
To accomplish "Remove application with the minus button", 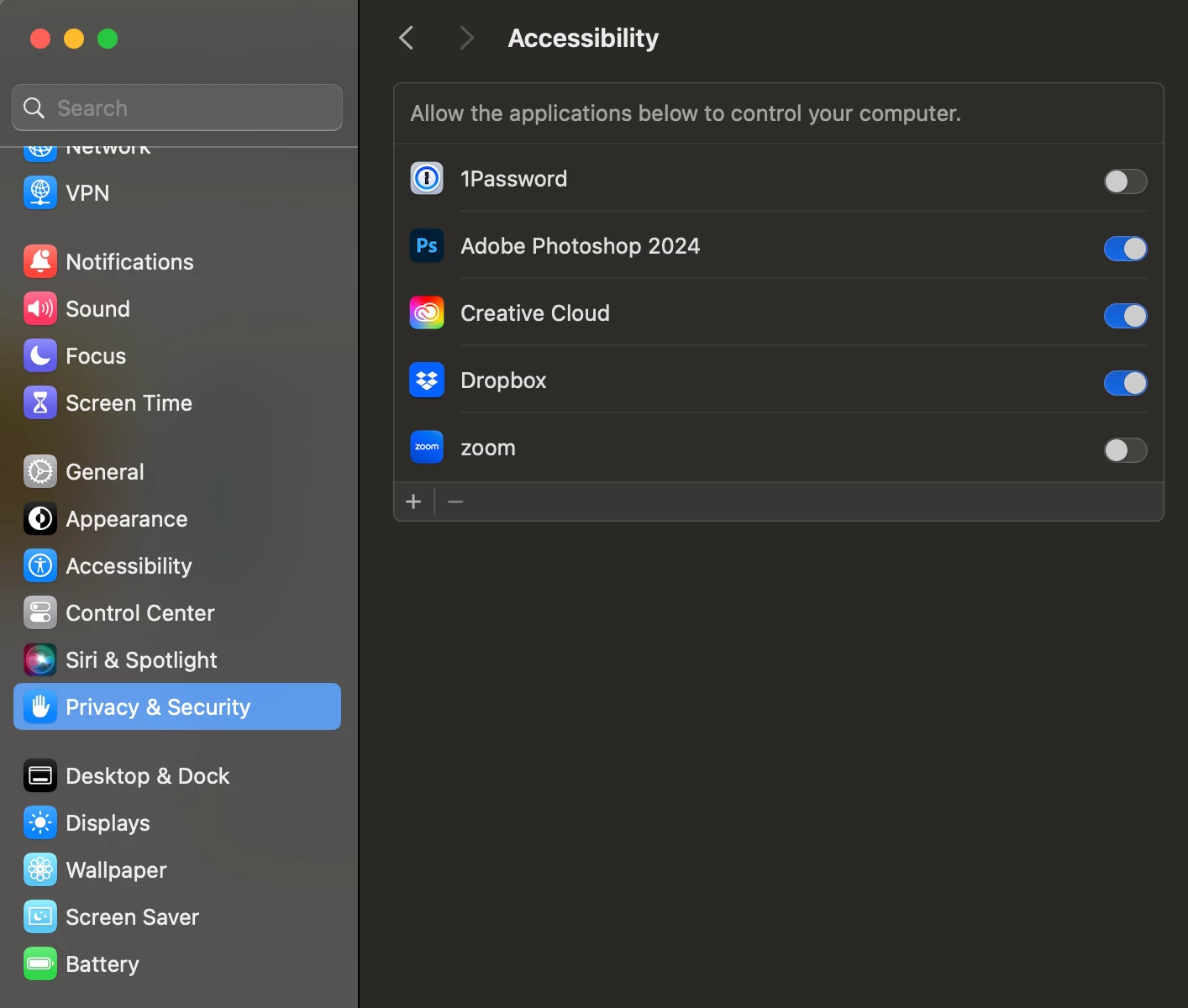I will (455, 501).
